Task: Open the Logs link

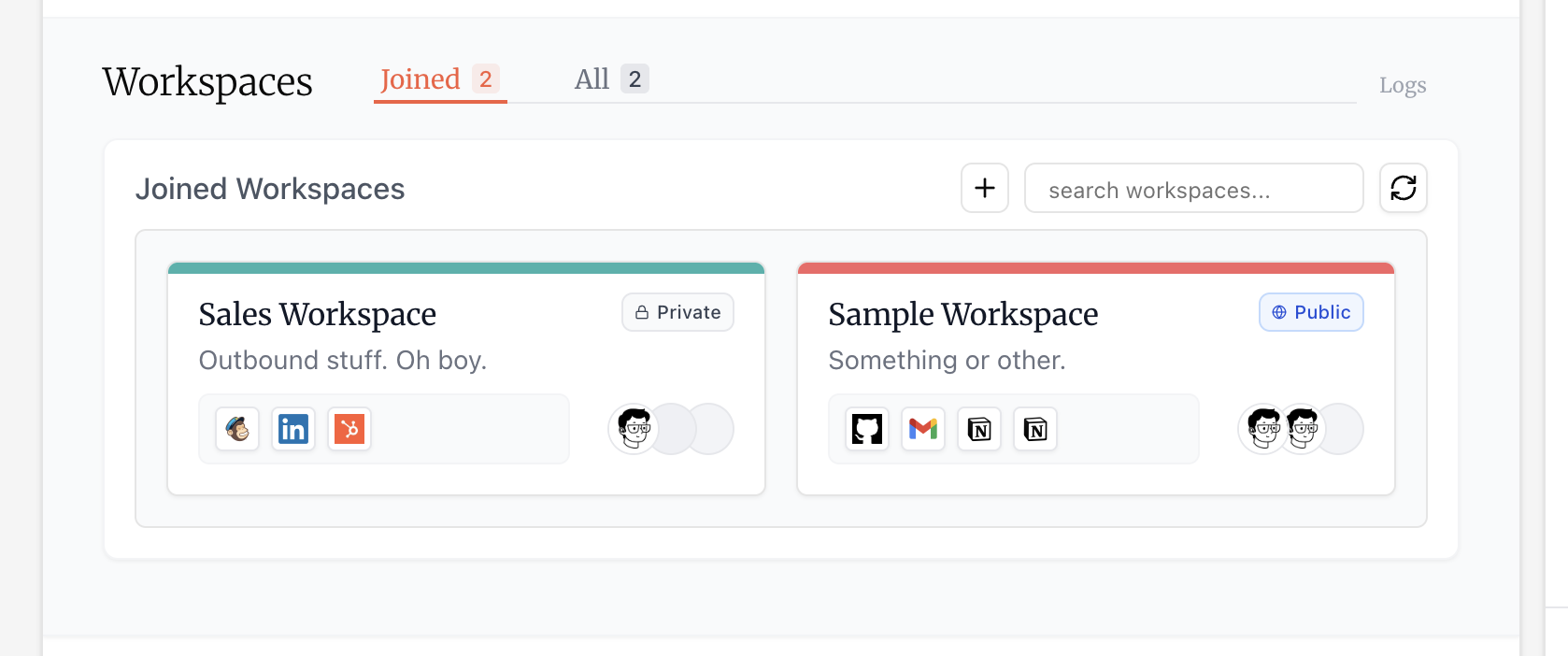Action: pyautogui.click(x=1402, y=86)
